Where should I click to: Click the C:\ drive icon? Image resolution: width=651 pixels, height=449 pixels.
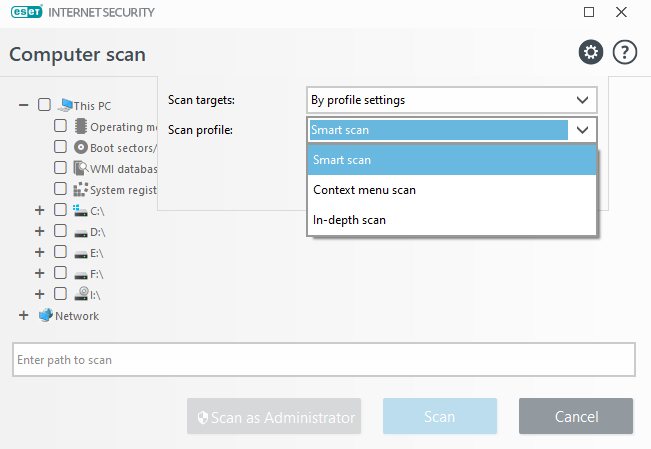coord(80,211)
